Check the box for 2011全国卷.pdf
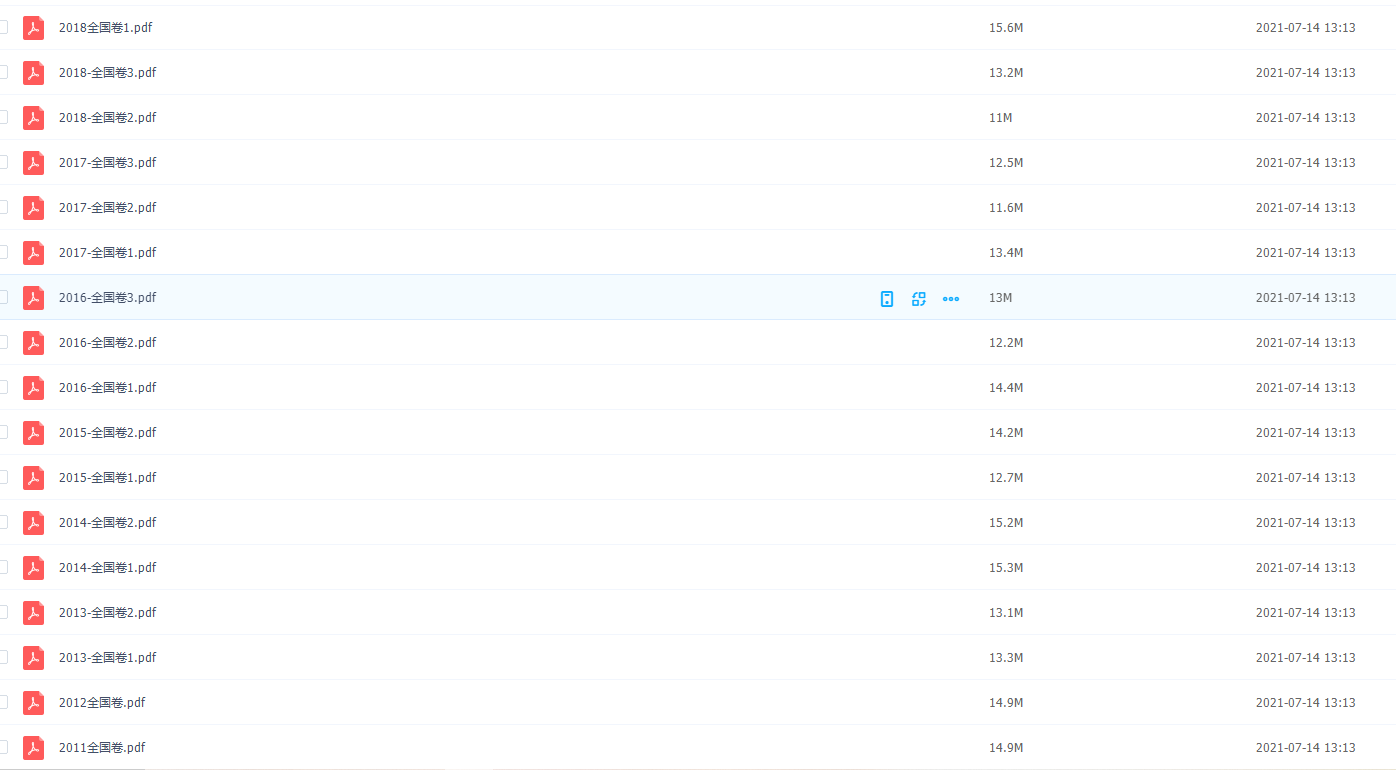Screen dimensions: 1396x770 (3, 747)
